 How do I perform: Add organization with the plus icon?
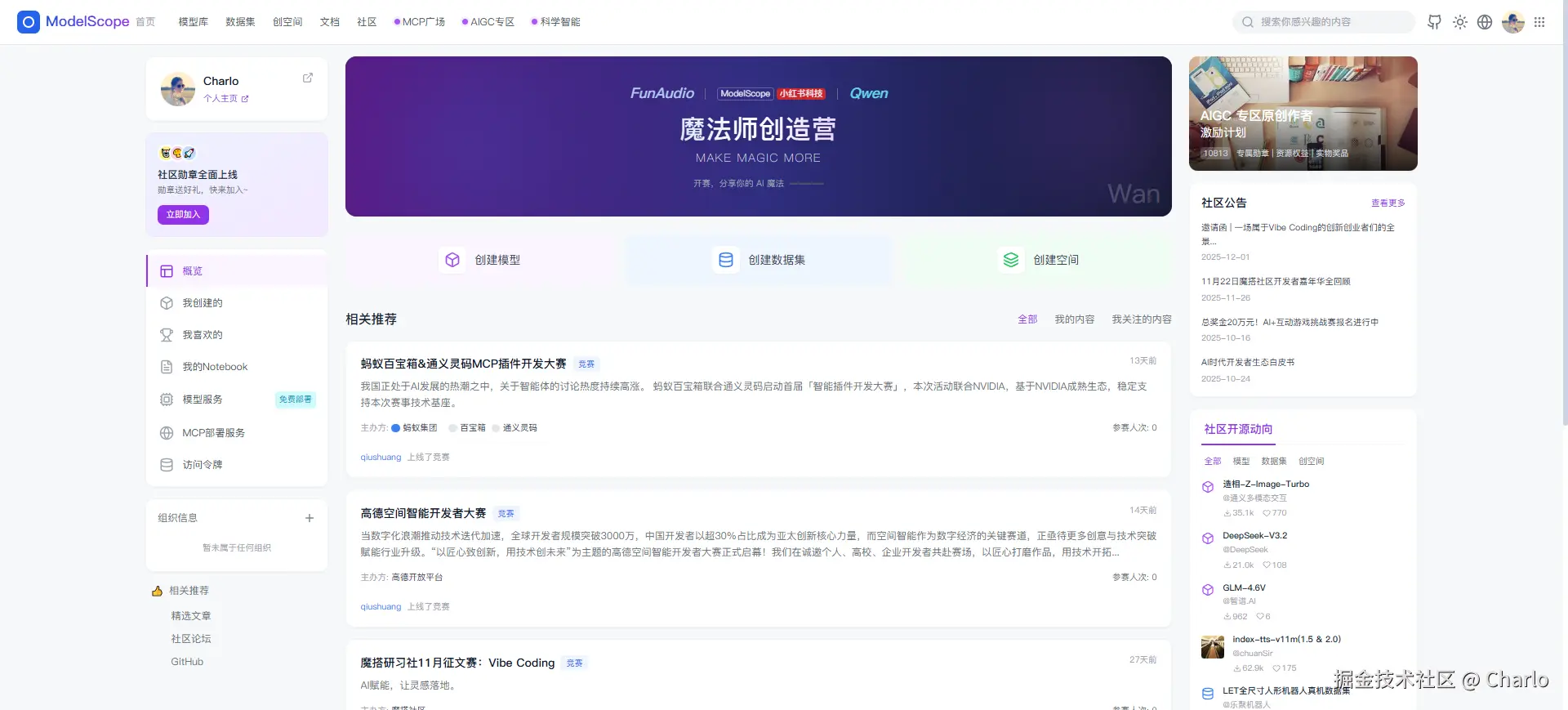310,518
